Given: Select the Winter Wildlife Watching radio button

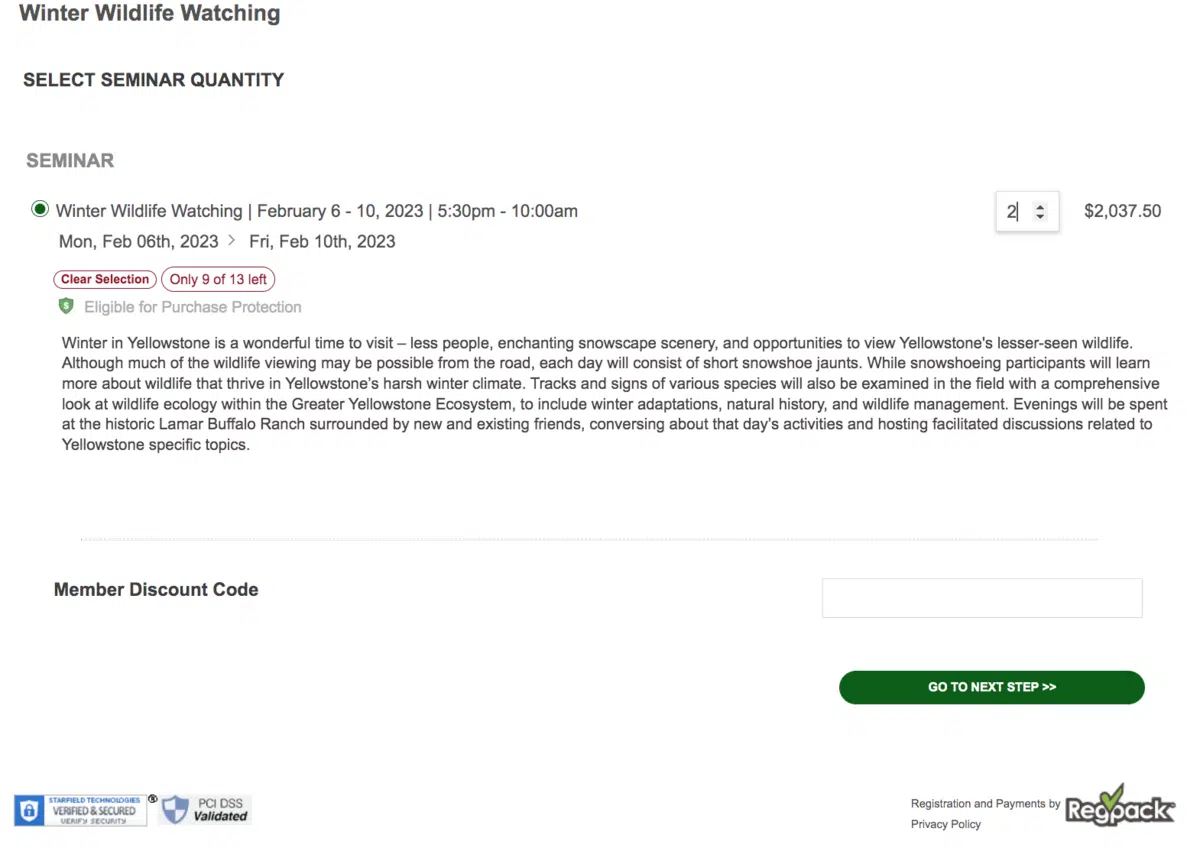Looking at the screenshot, I should [x=40, y=210].
